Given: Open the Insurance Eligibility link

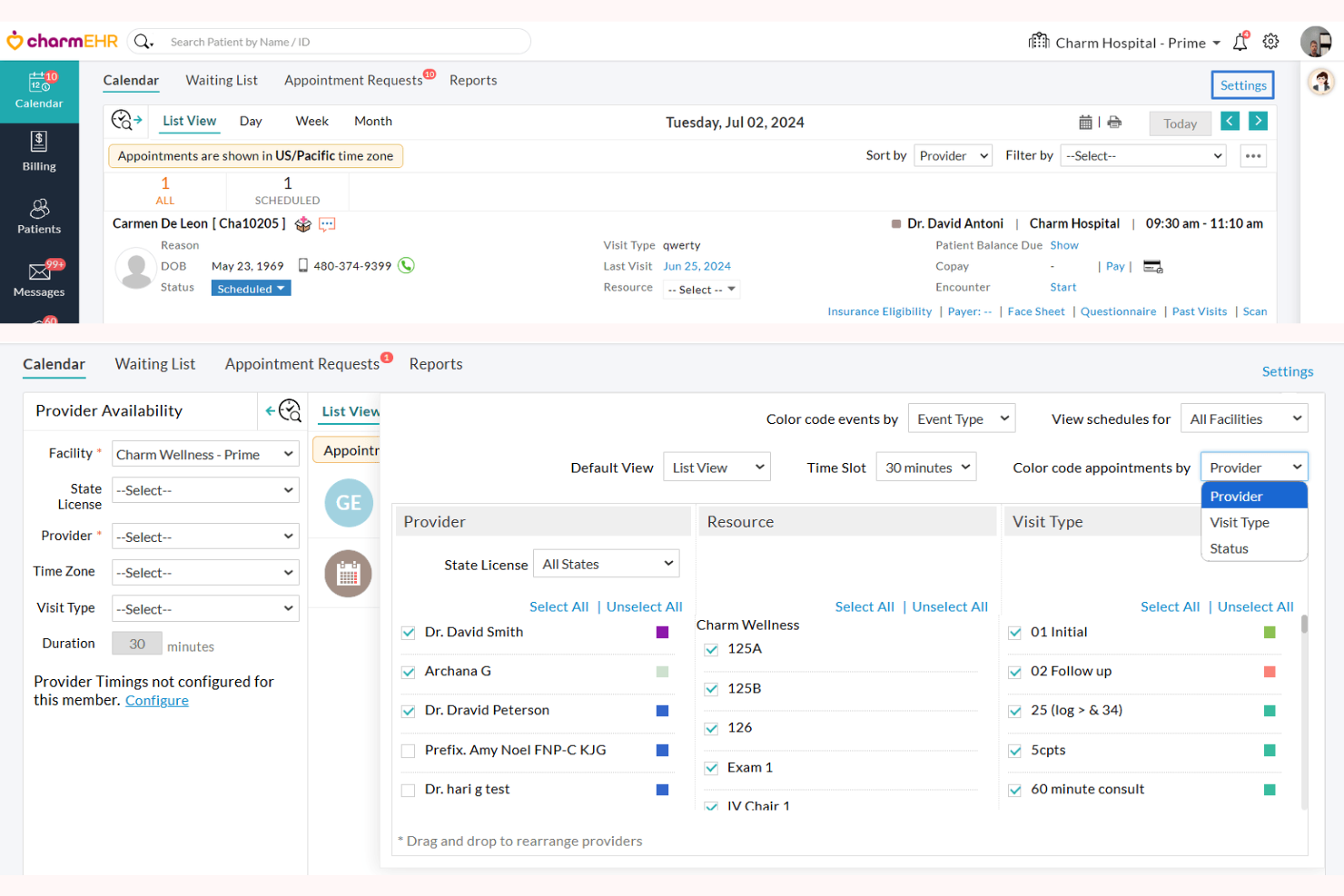Looking at the screenshot, I should point(879,310).
